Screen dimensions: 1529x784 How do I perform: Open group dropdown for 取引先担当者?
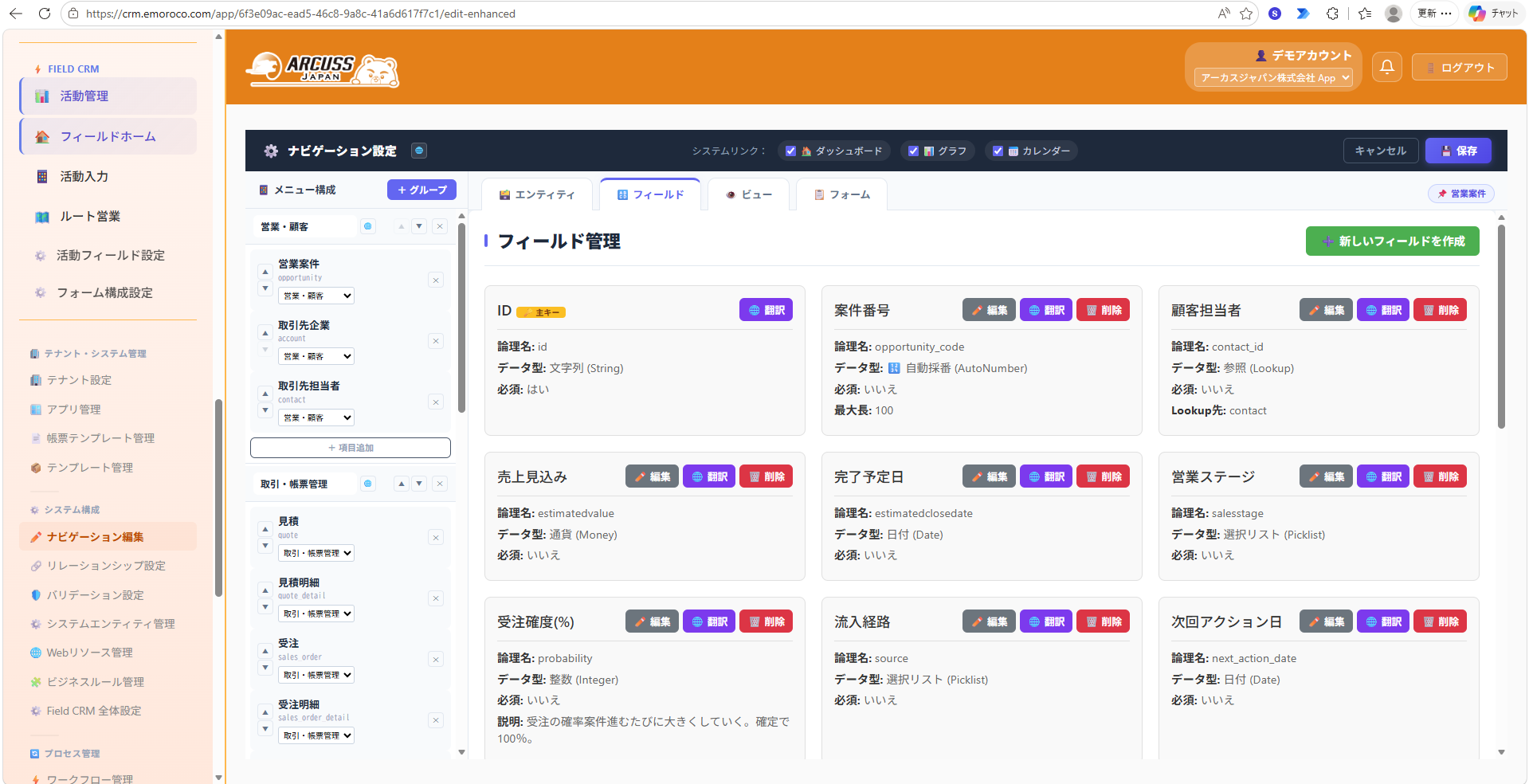(x=316, y=417)
